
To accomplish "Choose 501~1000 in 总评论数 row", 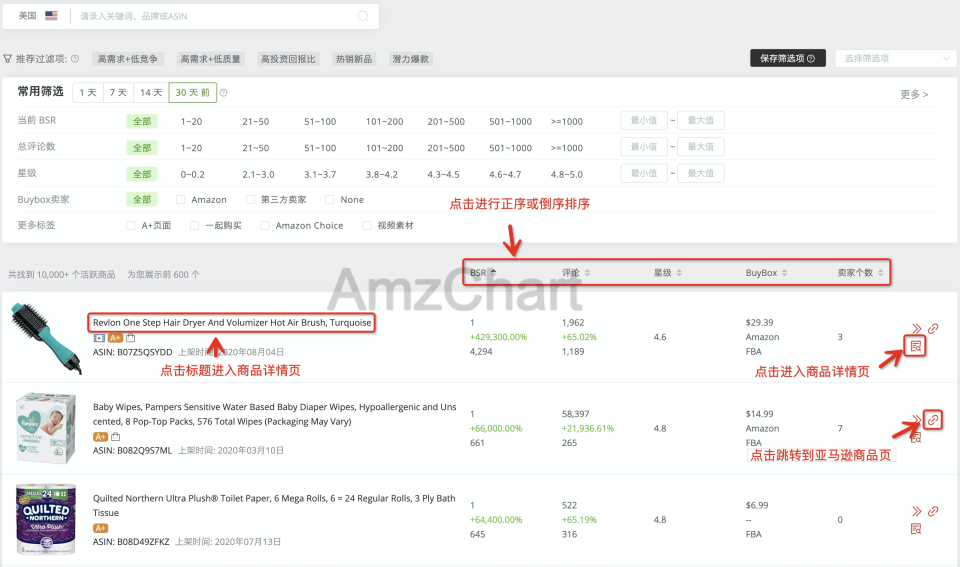I will 511,148.
